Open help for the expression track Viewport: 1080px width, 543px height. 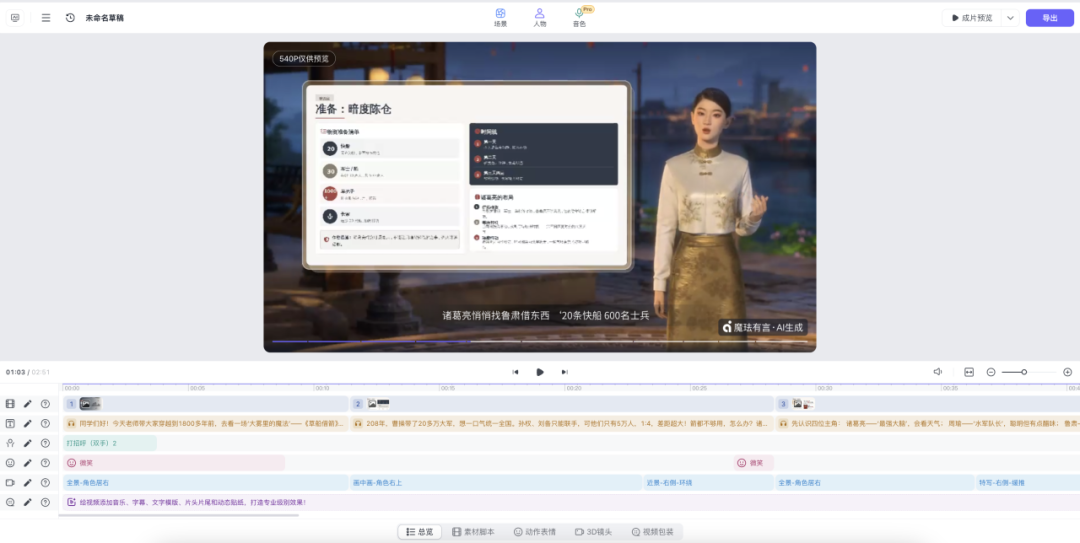pyautogui.click(x=45, y=463)
